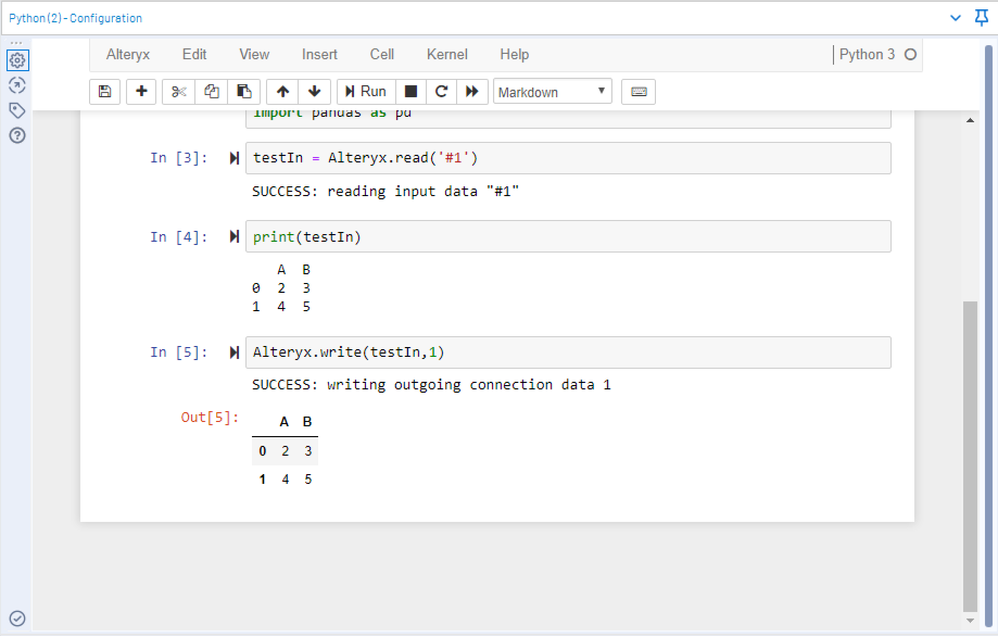The image size is (998, 636).
Task: Click the kernel idle circle indicator
Action: [x=910, y=55]
